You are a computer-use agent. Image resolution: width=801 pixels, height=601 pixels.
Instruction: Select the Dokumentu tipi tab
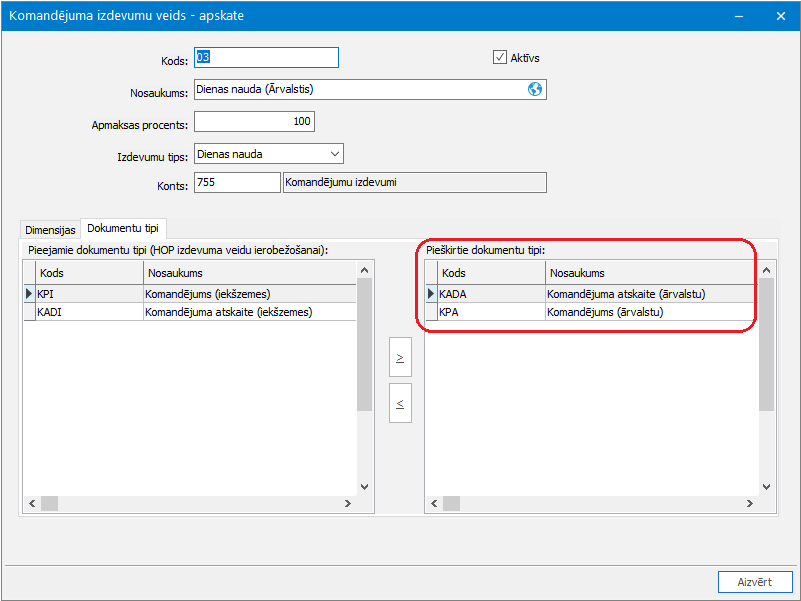coord(123,228)
